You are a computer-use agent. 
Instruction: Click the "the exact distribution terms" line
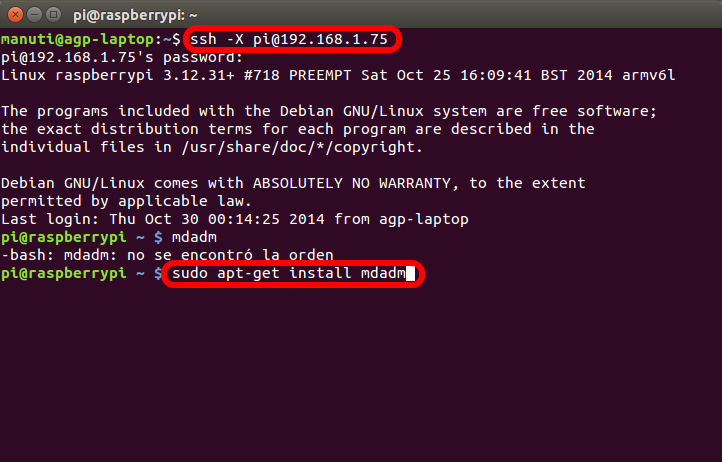(x=297, y=129)
